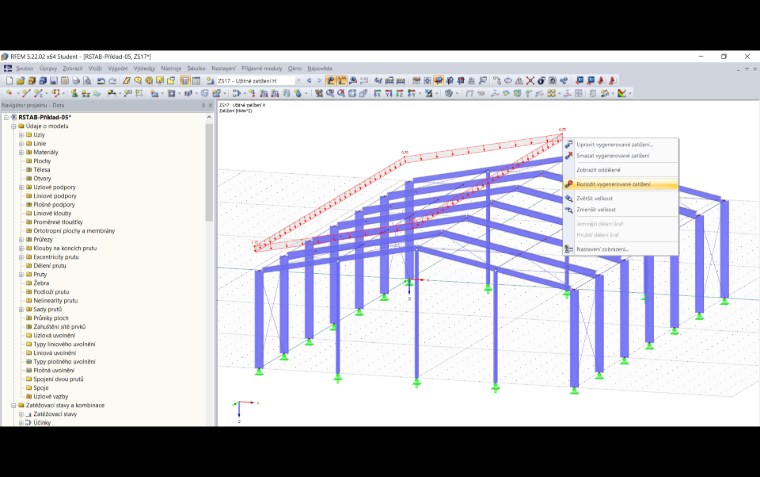Select Plochy in navigator tree

pyautogui.click(x=42, y=161)
